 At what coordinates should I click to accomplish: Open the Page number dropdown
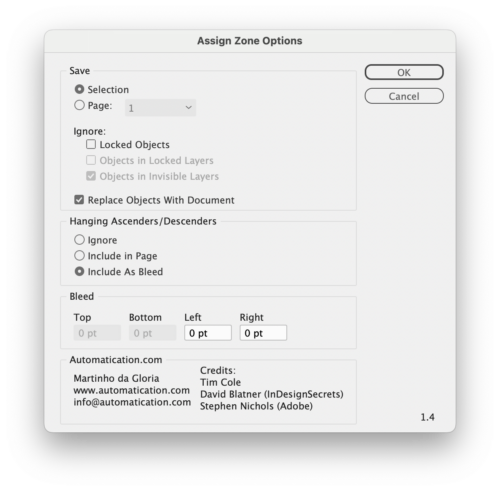pyautogui.click(x=160, y=108)
